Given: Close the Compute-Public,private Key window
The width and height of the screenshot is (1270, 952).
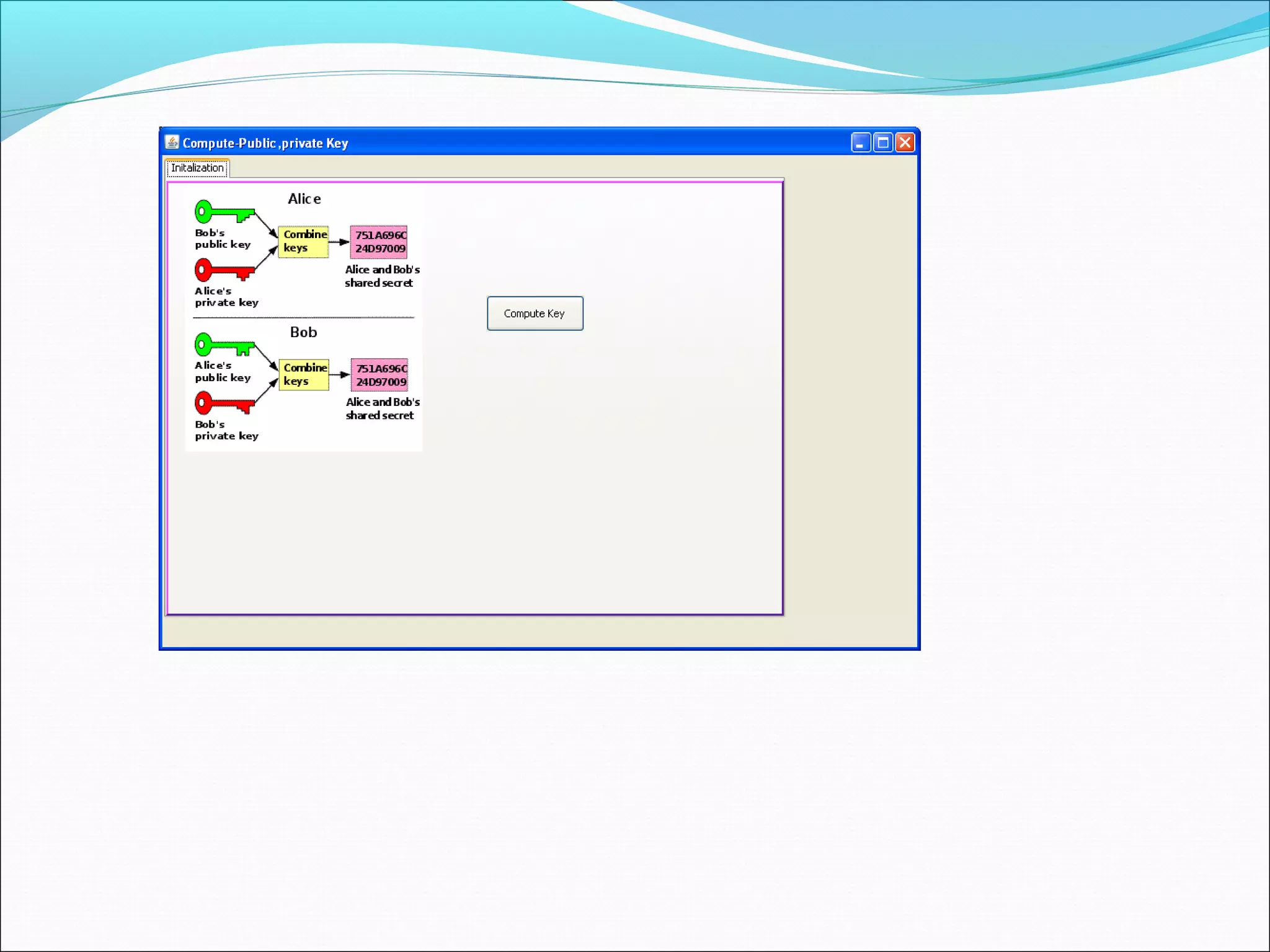Looking at the screenshot, I should [905, 143].
